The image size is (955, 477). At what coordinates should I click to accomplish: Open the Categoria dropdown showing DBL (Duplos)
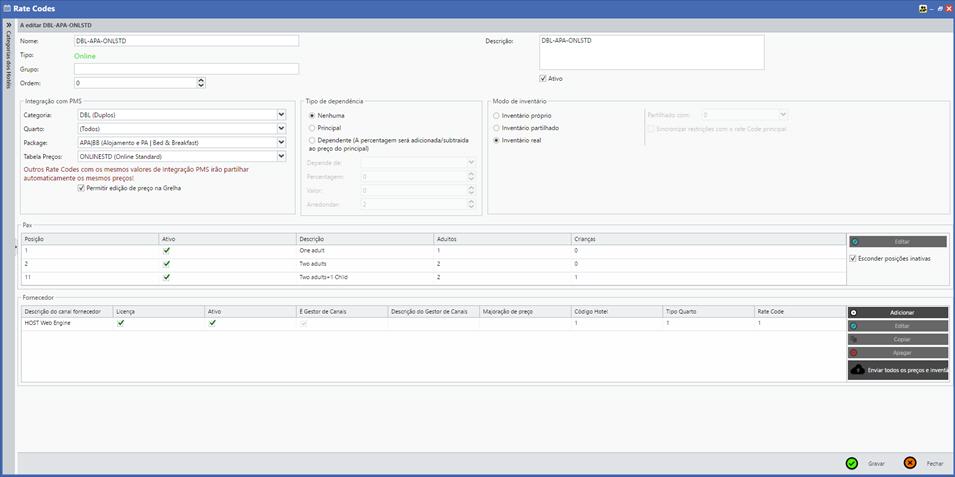pos(281,115)
